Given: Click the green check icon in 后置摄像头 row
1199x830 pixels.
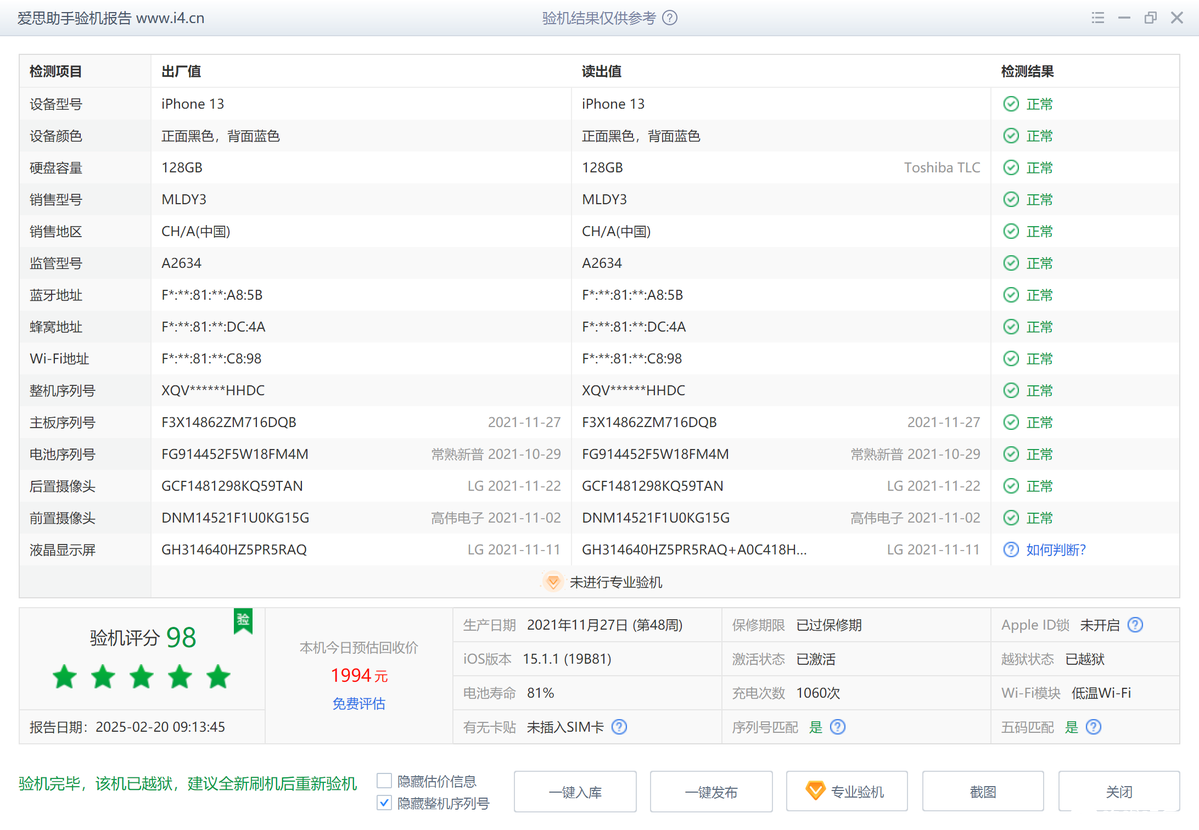Looking at the screenshot, I should pyautogui.click(x=1011, y=486).
